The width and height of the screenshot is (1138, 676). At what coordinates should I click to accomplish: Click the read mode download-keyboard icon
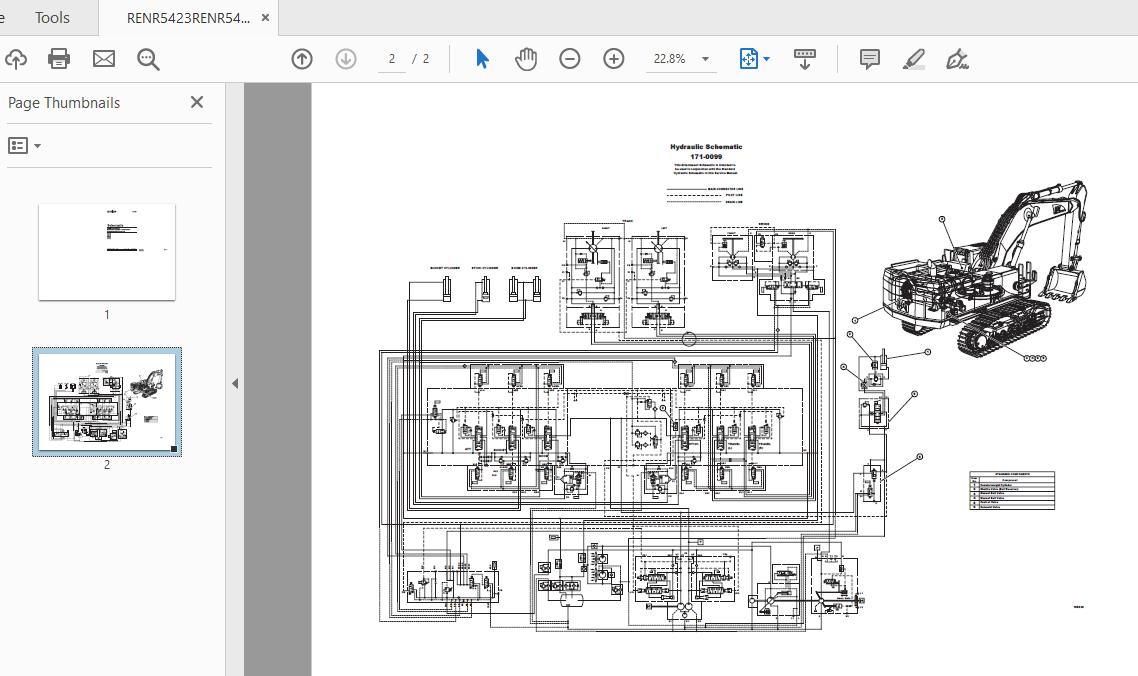click(x=805, y=59)
